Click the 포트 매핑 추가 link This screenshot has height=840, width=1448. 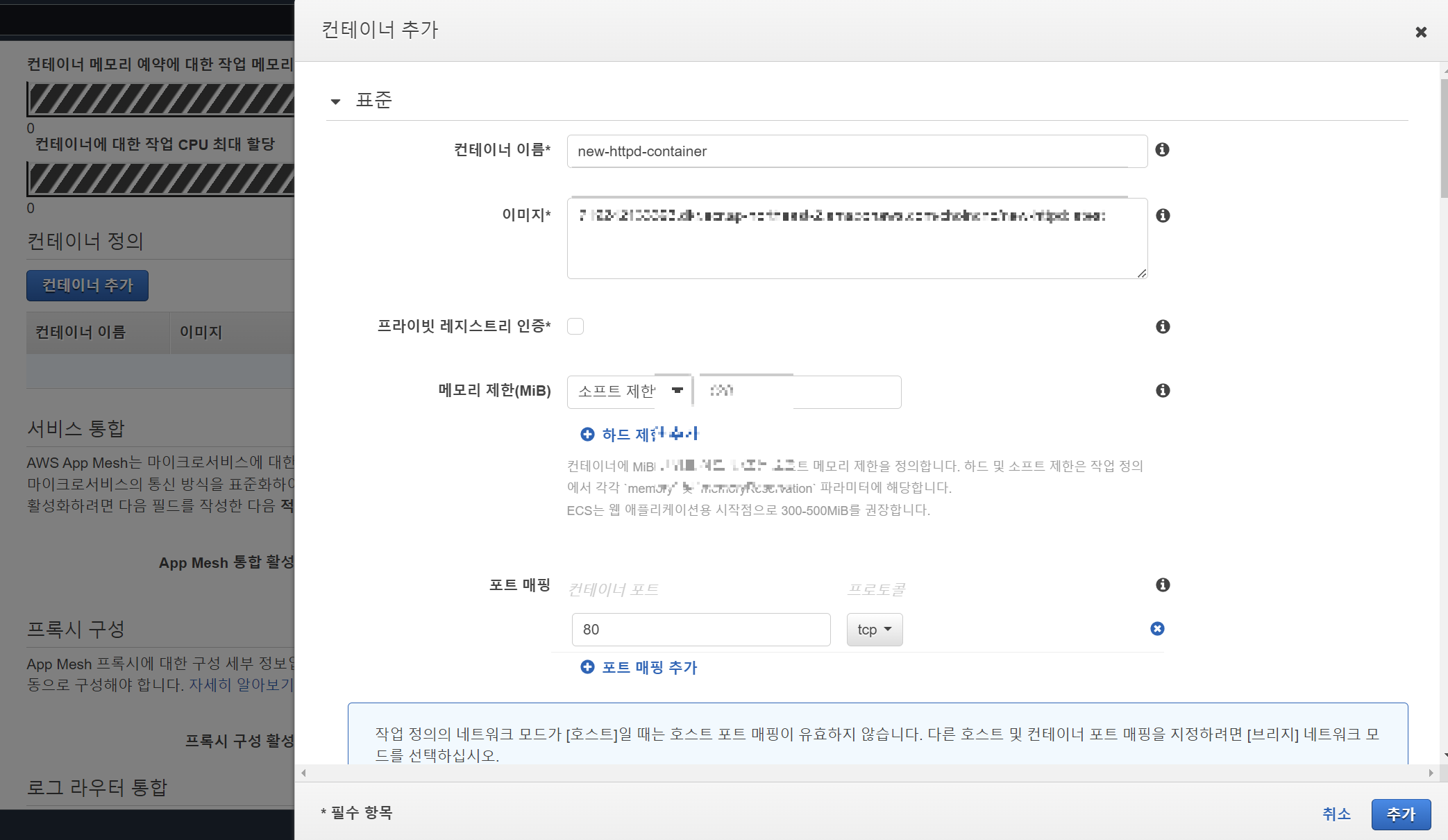pyautogui.click(x=648, y=667)
